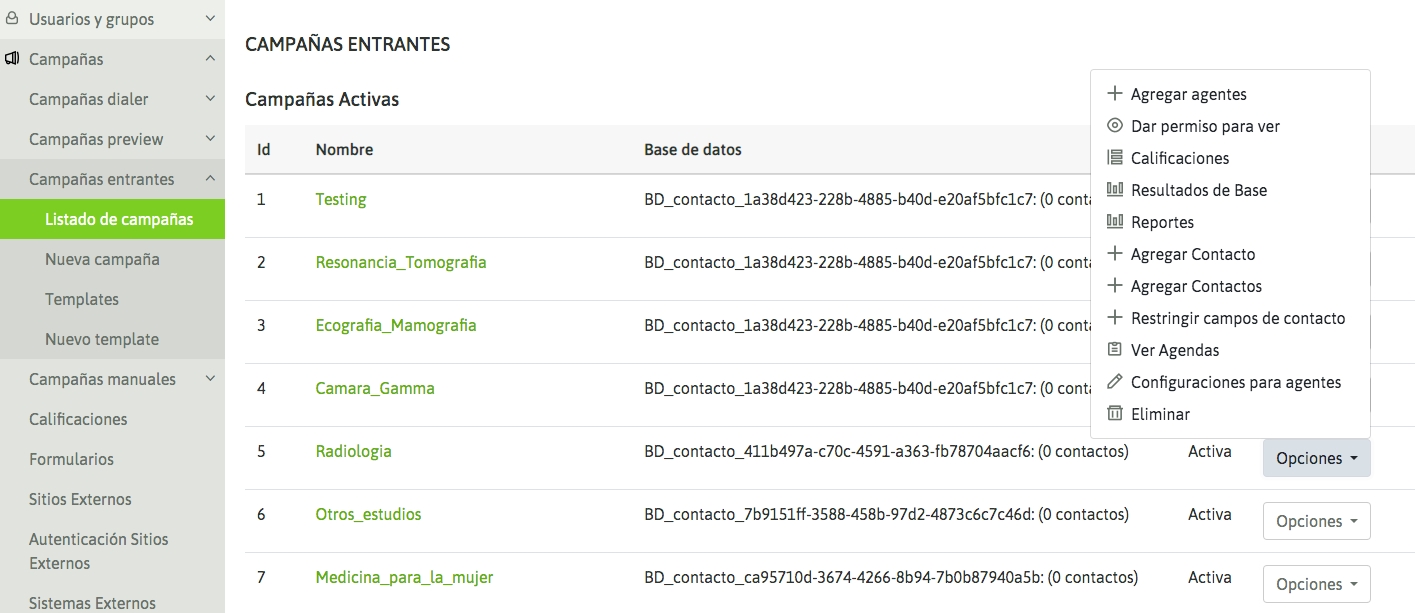Open Opciones dropdown for Medicina_para_la_mujer
The width and height of the screenshot is (1428, 613).
coord(1316,584)
